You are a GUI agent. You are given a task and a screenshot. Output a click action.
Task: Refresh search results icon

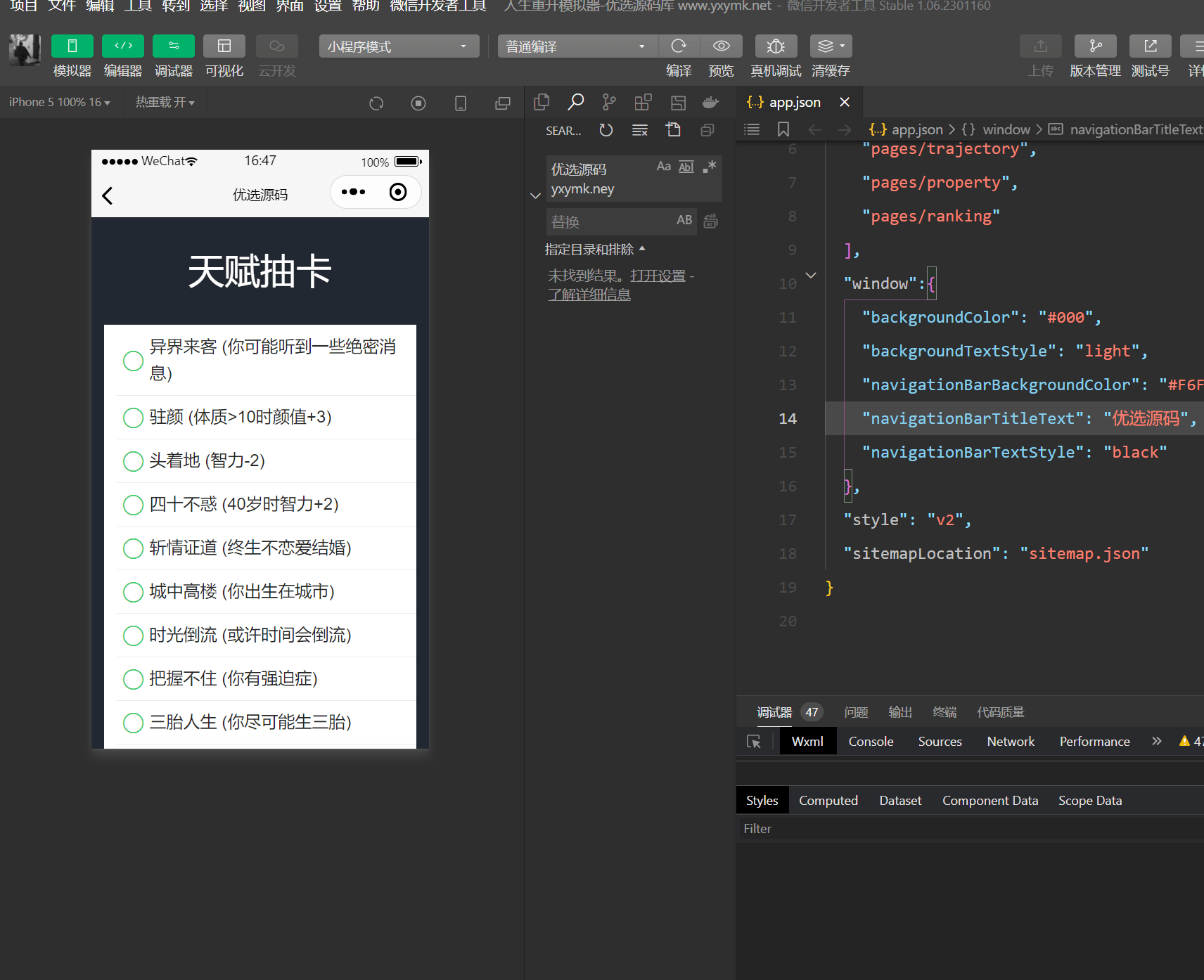(606, 130)
